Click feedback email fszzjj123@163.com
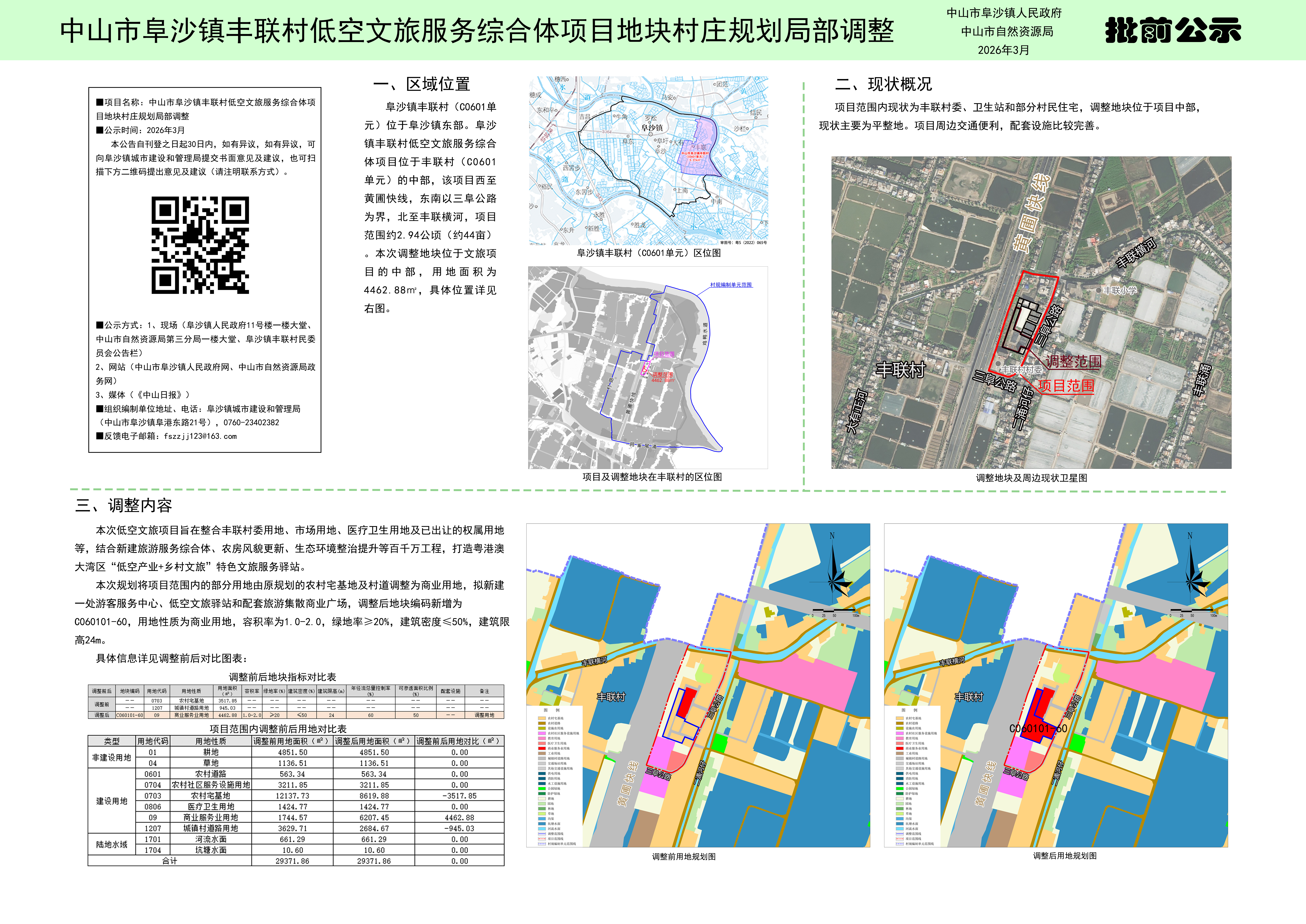This screenshot has height=924, width=1306. point(200,436)
